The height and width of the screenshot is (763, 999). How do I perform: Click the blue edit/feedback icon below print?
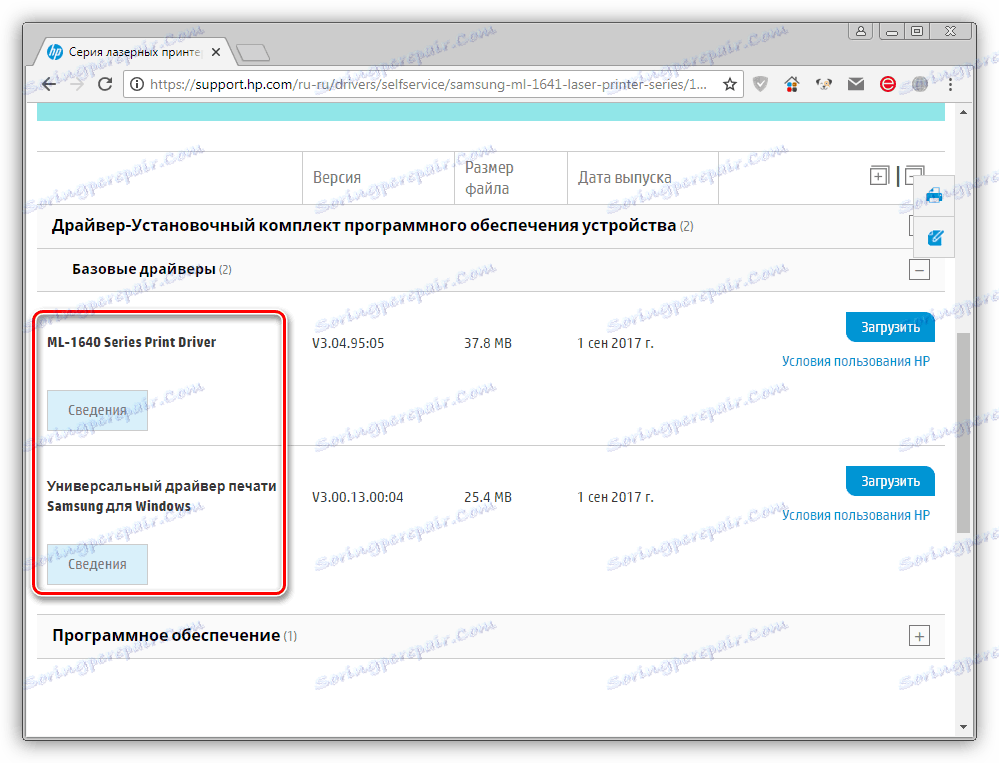tap(933, 238)
